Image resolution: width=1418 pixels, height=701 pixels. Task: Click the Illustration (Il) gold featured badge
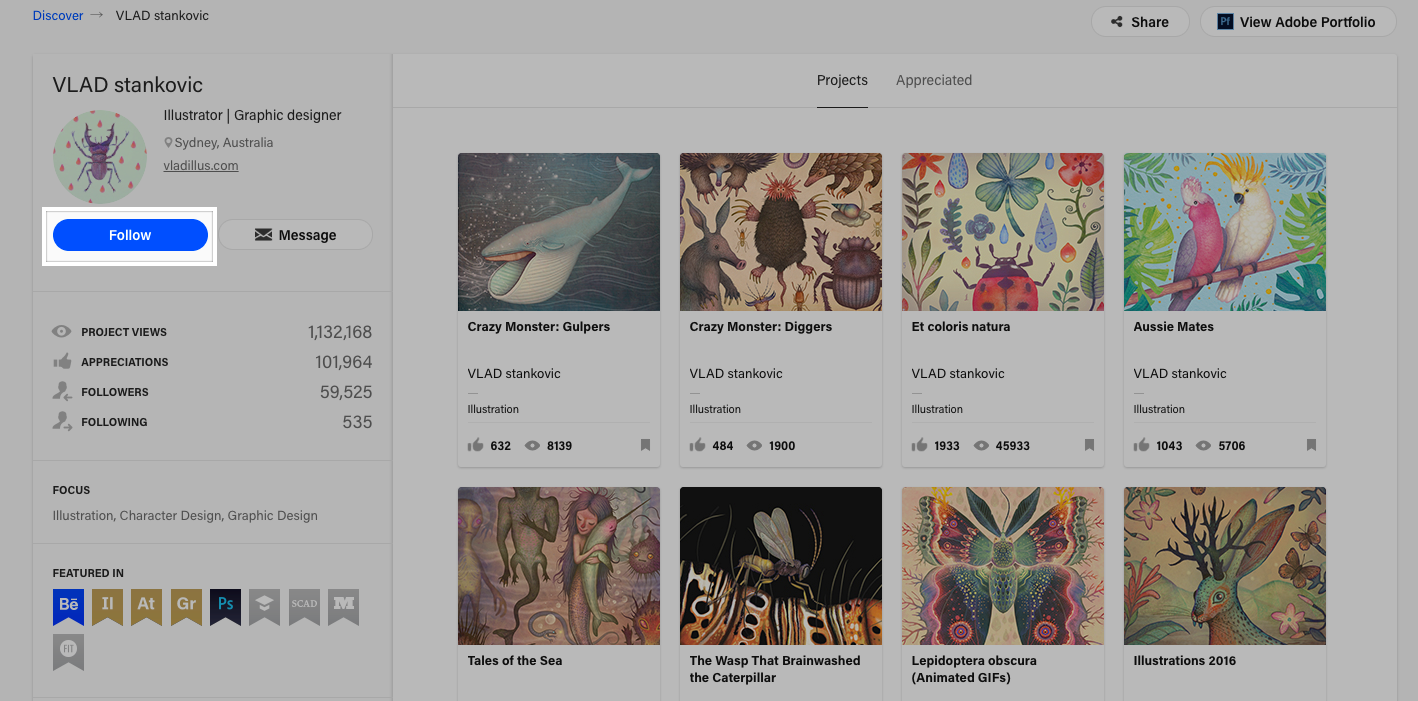pyautogui.click(x=107, y=607)
